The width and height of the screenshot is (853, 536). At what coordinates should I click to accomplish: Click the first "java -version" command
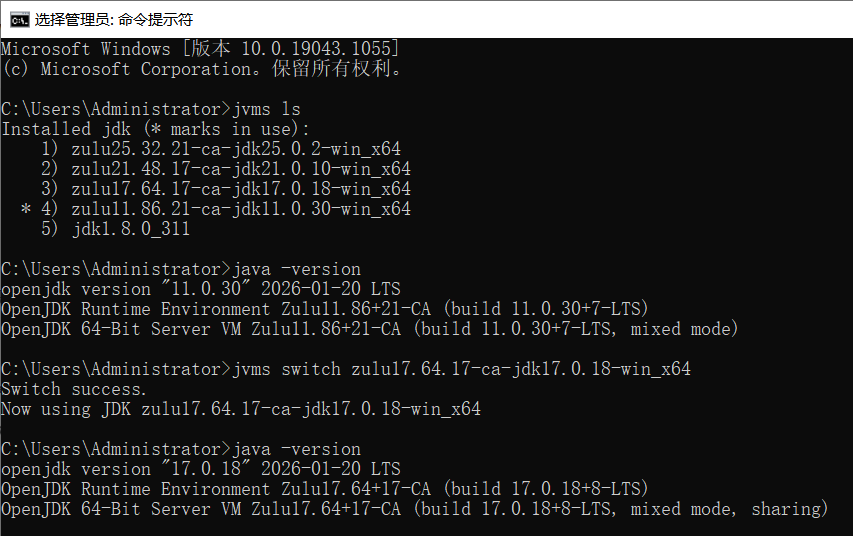pos(296,269)
